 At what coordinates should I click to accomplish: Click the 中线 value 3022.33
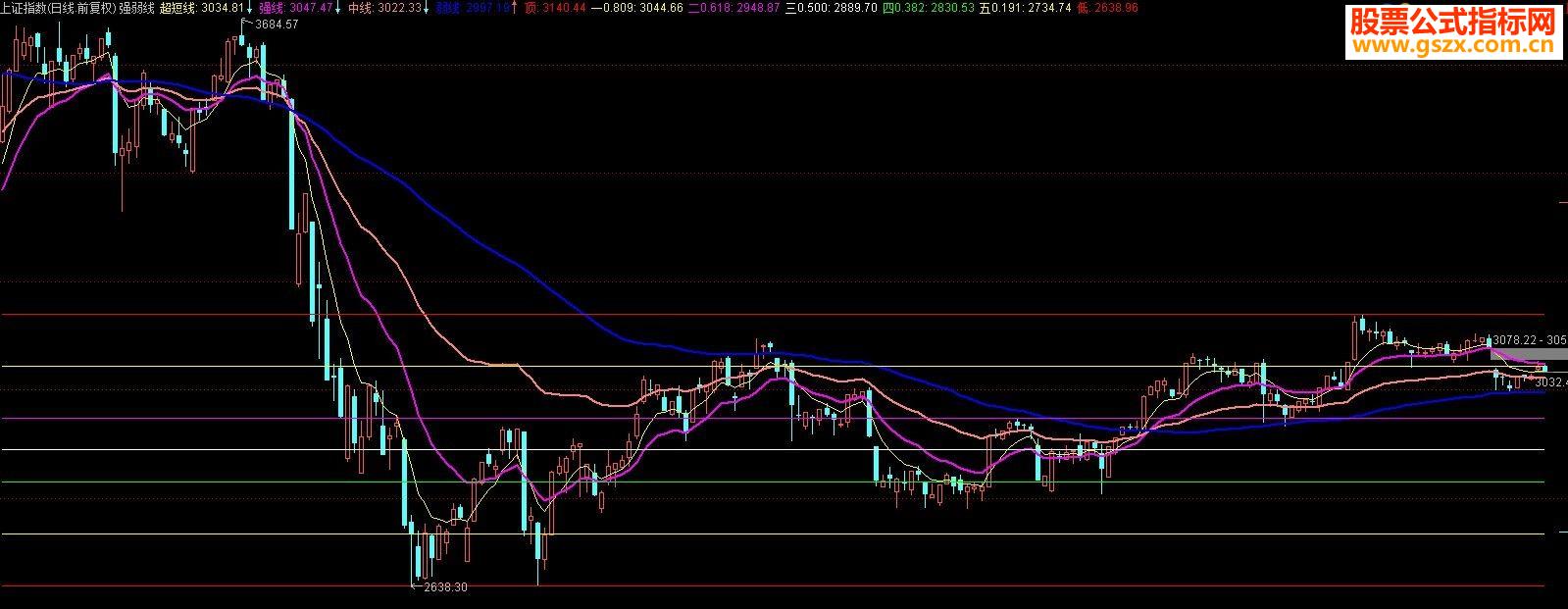[x=402, y=8]
